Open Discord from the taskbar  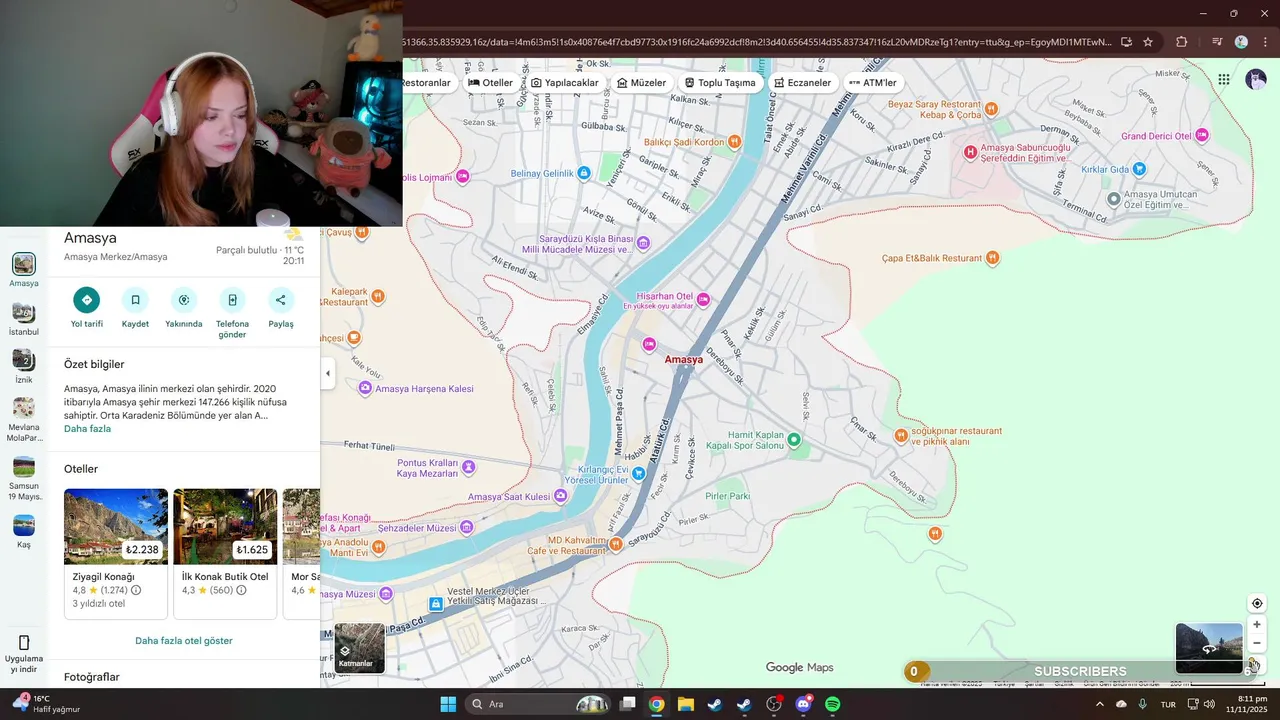pos(803,704)
